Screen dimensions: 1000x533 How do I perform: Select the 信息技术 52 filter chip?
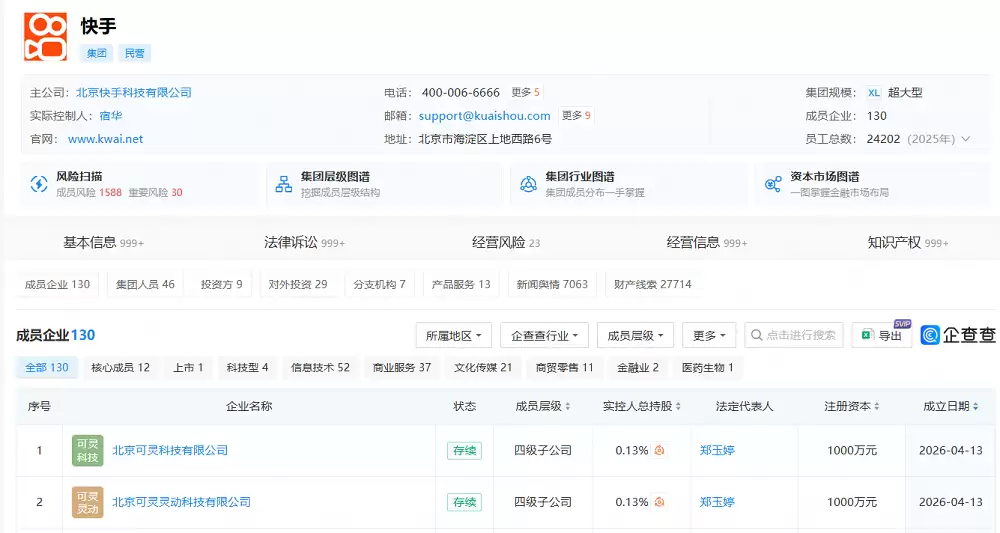point(320,367)
